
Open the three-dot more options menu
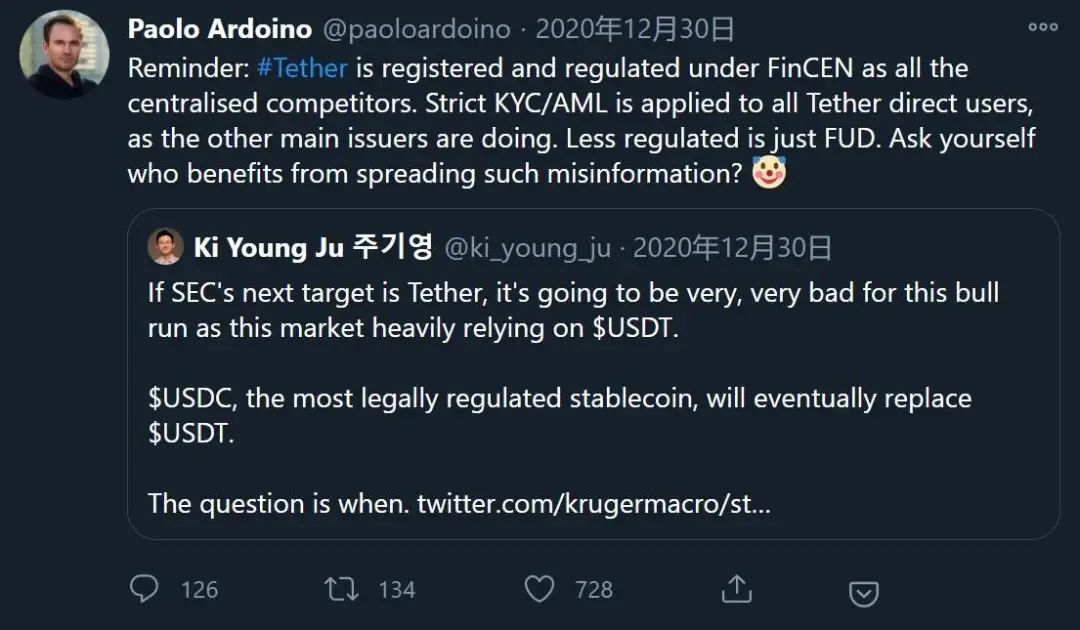pos(1043,27)
